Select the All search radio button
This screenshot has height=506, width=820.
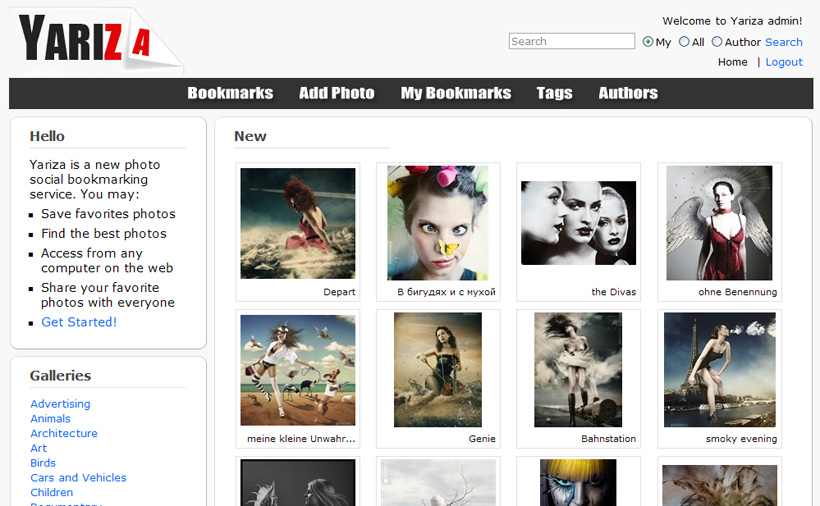pyautogui.click(x=684, y=42)
